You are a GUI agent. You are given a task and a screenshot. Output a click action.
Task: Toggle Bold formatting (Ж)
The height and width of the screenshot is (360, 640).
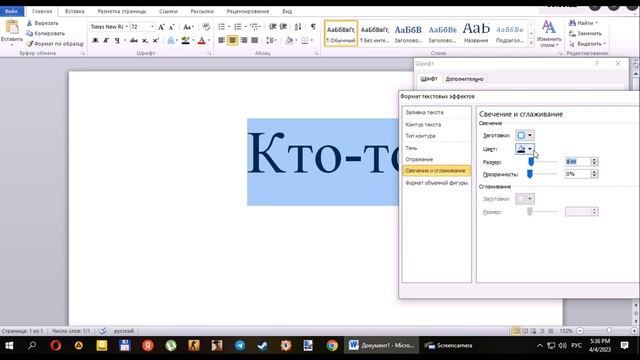click(x=95, y=40)
